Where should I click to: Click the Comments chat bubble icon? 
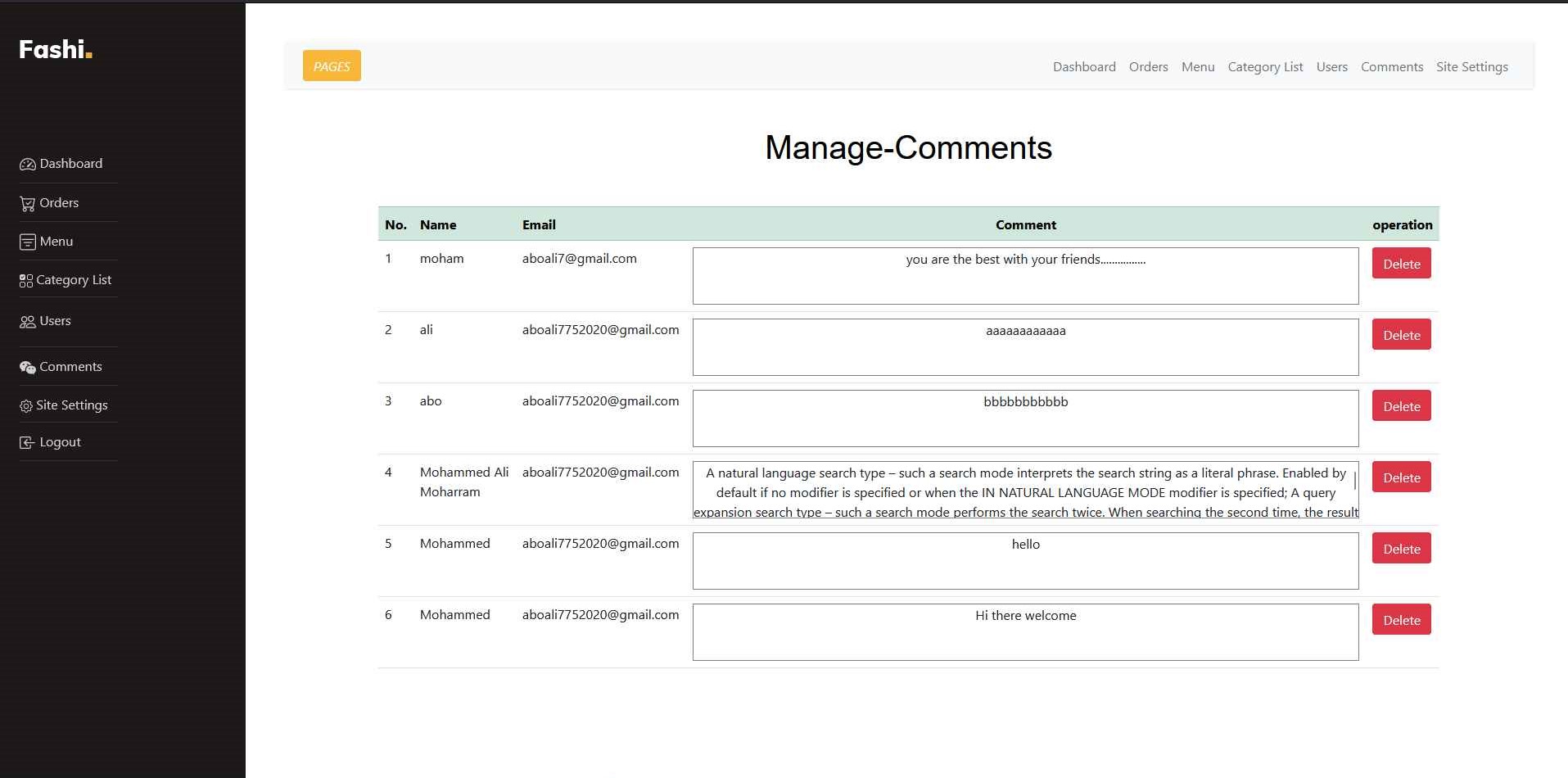pos(27,368)
